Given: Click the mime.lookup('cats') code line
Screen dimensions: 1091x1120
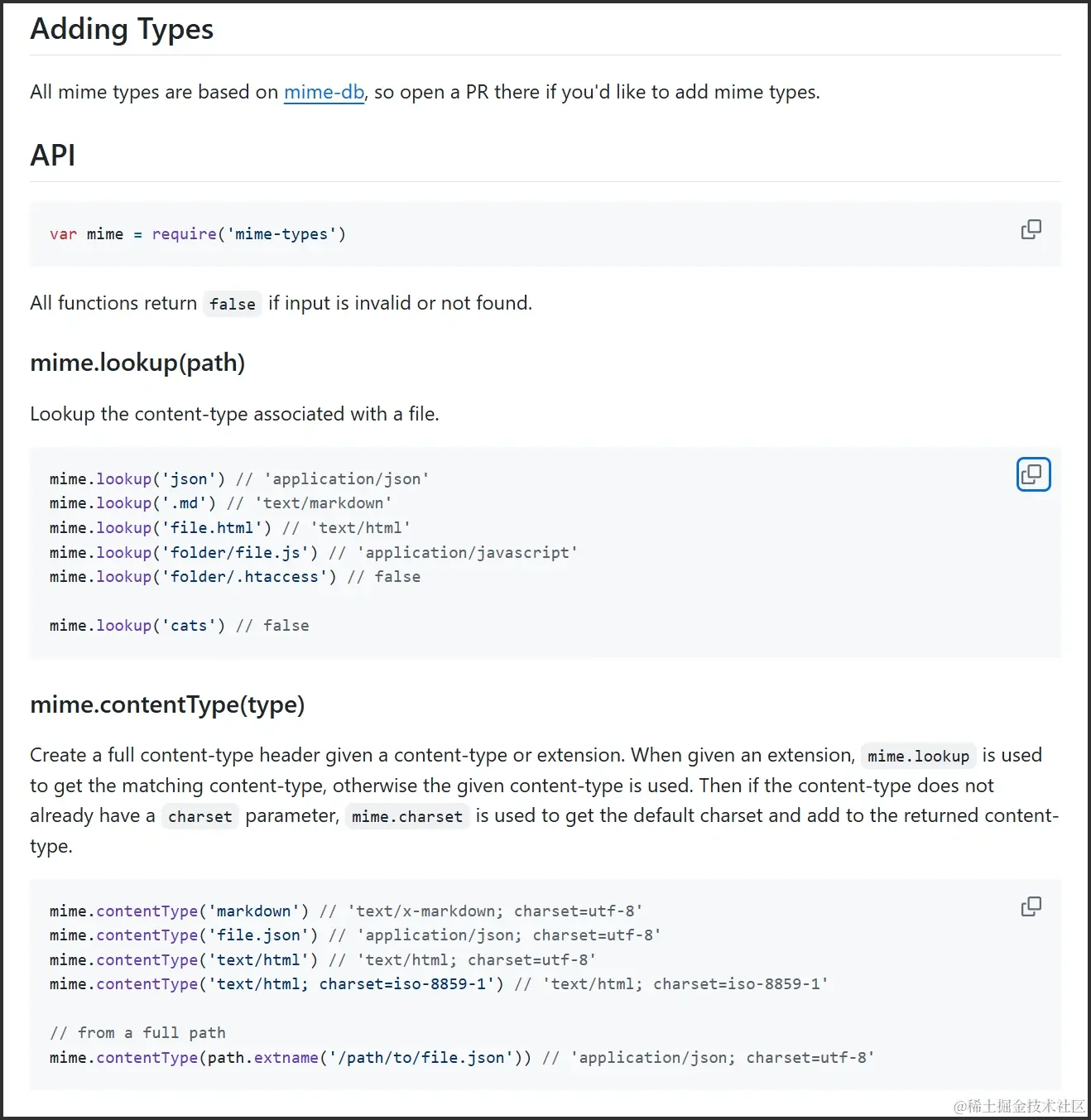Looking at the screenshot, I should [x=179, y=626].
